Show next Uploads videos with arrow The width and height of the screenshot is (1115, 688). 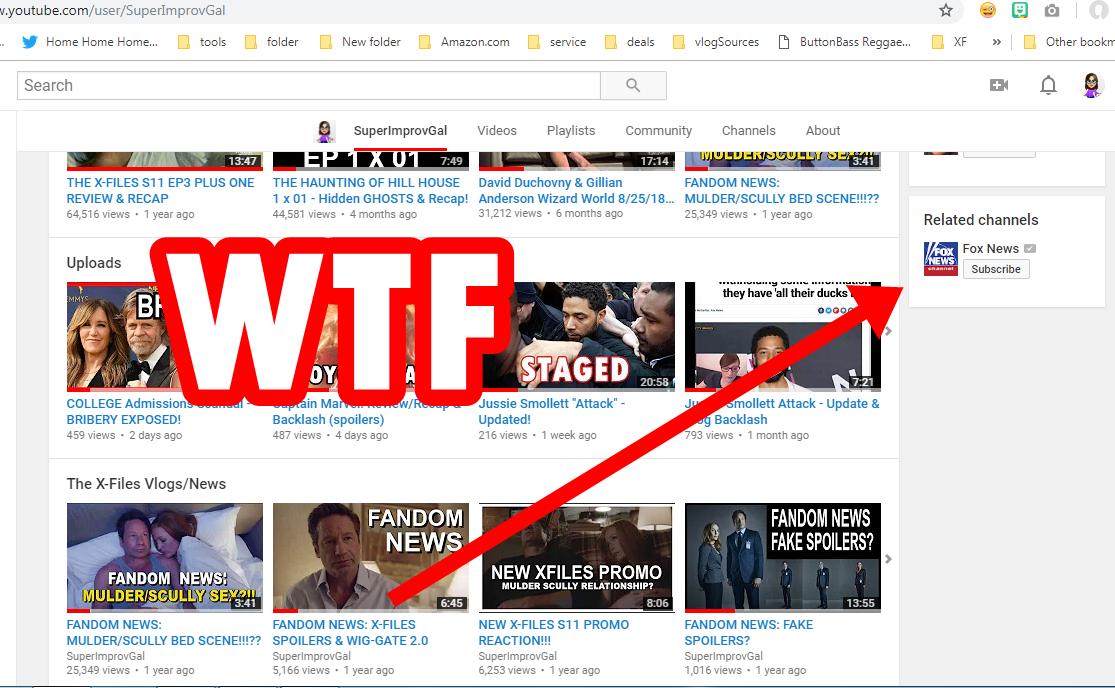(887, 331)
